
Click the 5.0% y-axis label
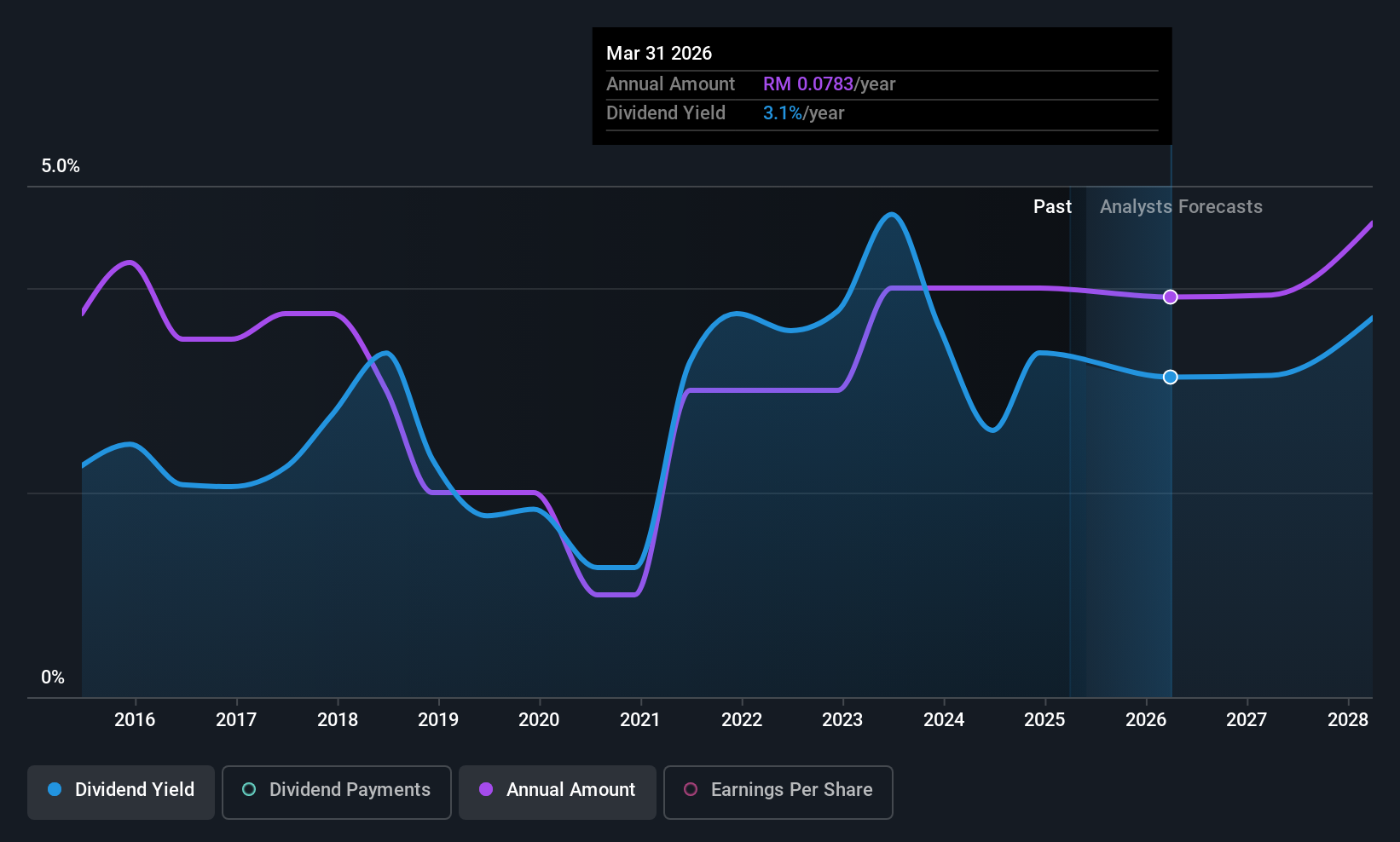(x=61, y=166)
